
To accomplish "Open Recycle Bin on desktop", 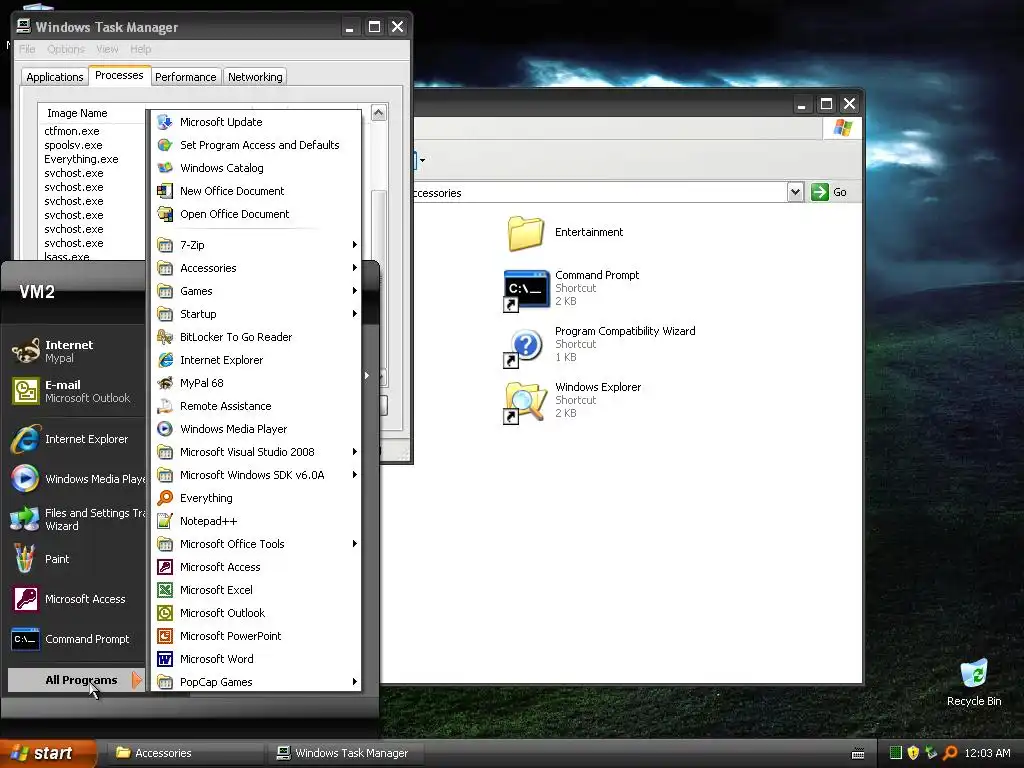I will pos(974,682).
